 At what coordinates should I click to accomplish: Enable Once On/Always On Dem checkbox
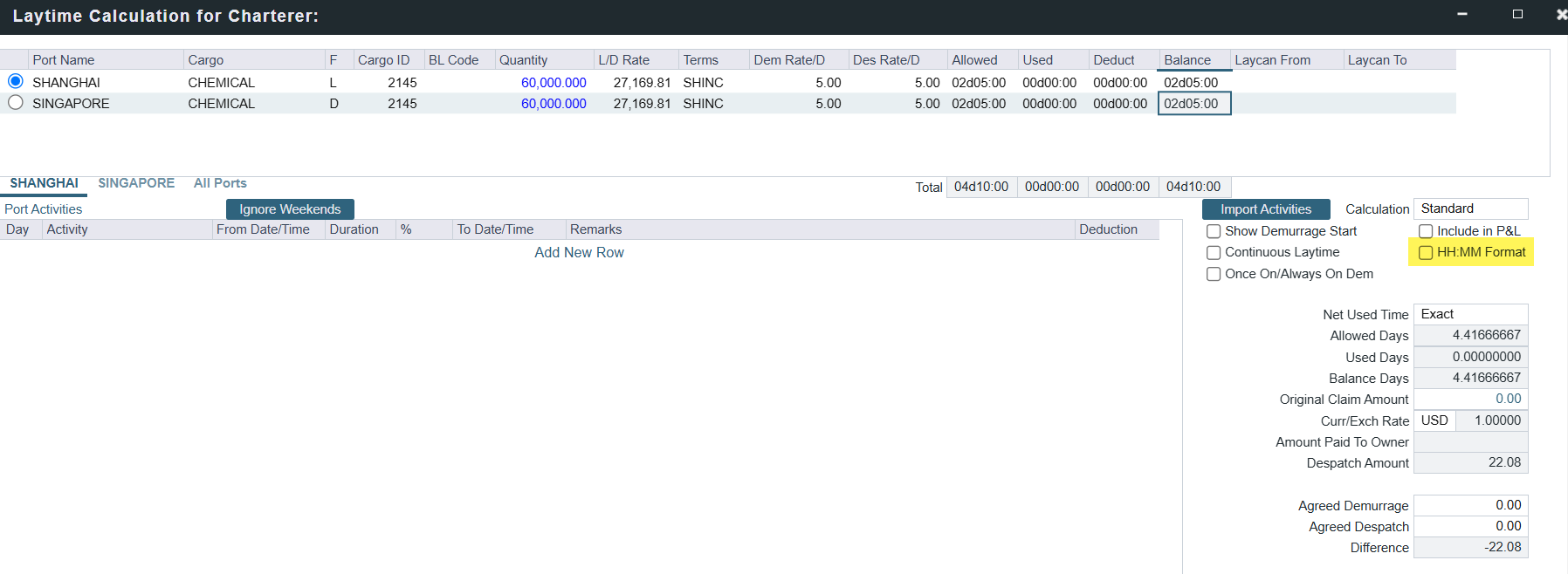1214,274
